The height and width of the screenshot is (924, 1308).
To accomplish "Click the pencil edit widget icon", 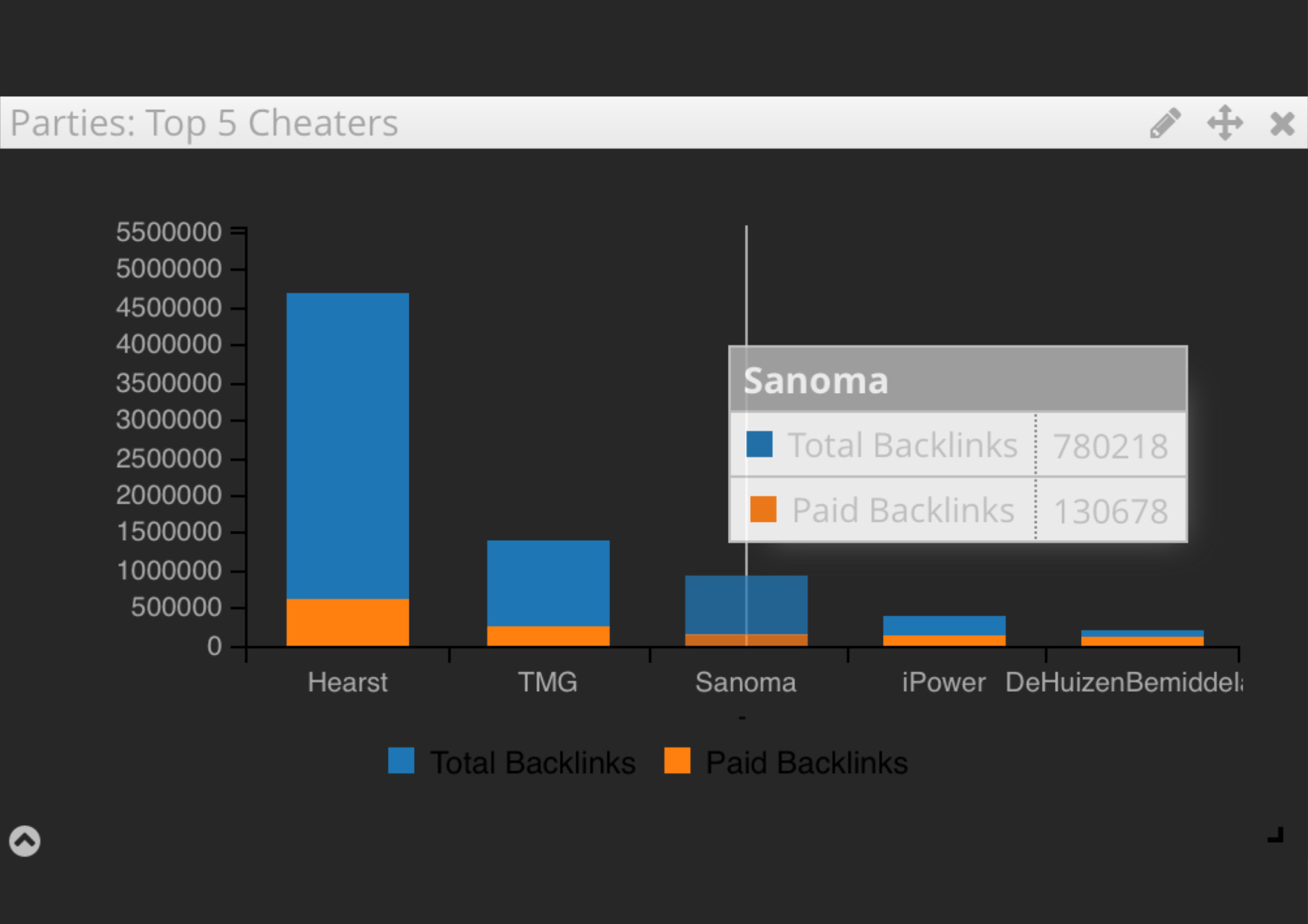I will click(1165, 123).
